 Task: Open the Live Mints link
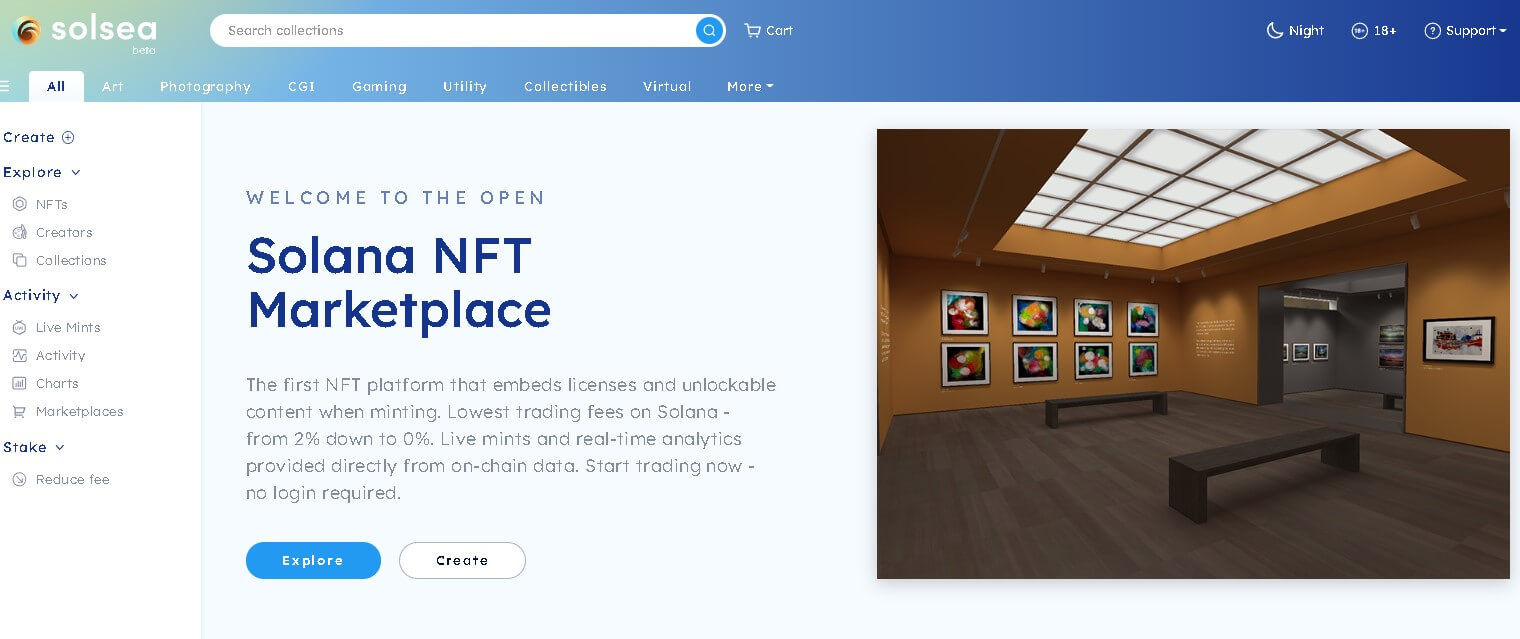68,327
